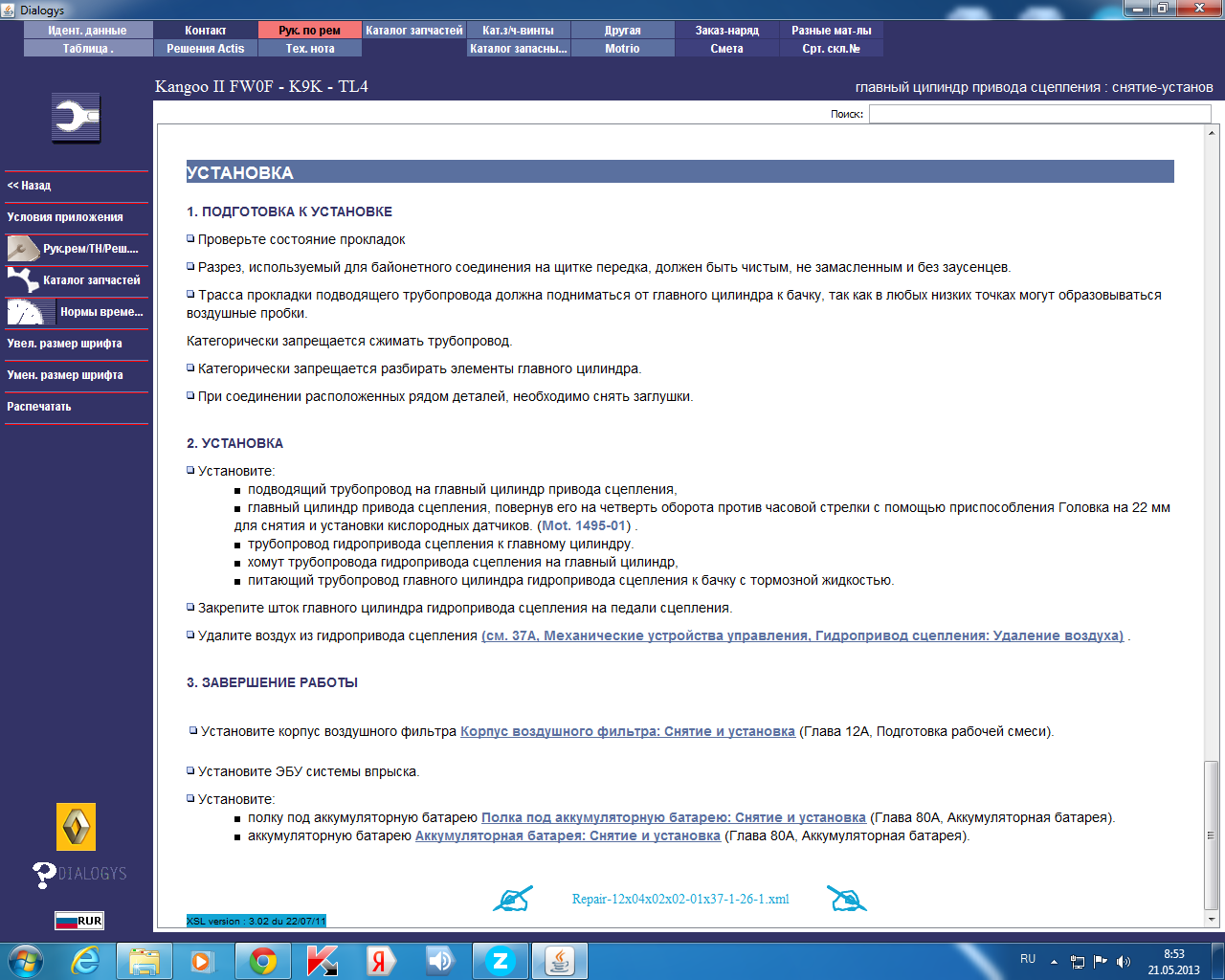Open Dialogys help question mark icon
This screenshot has width=1225, height=980.
point(44,875)
